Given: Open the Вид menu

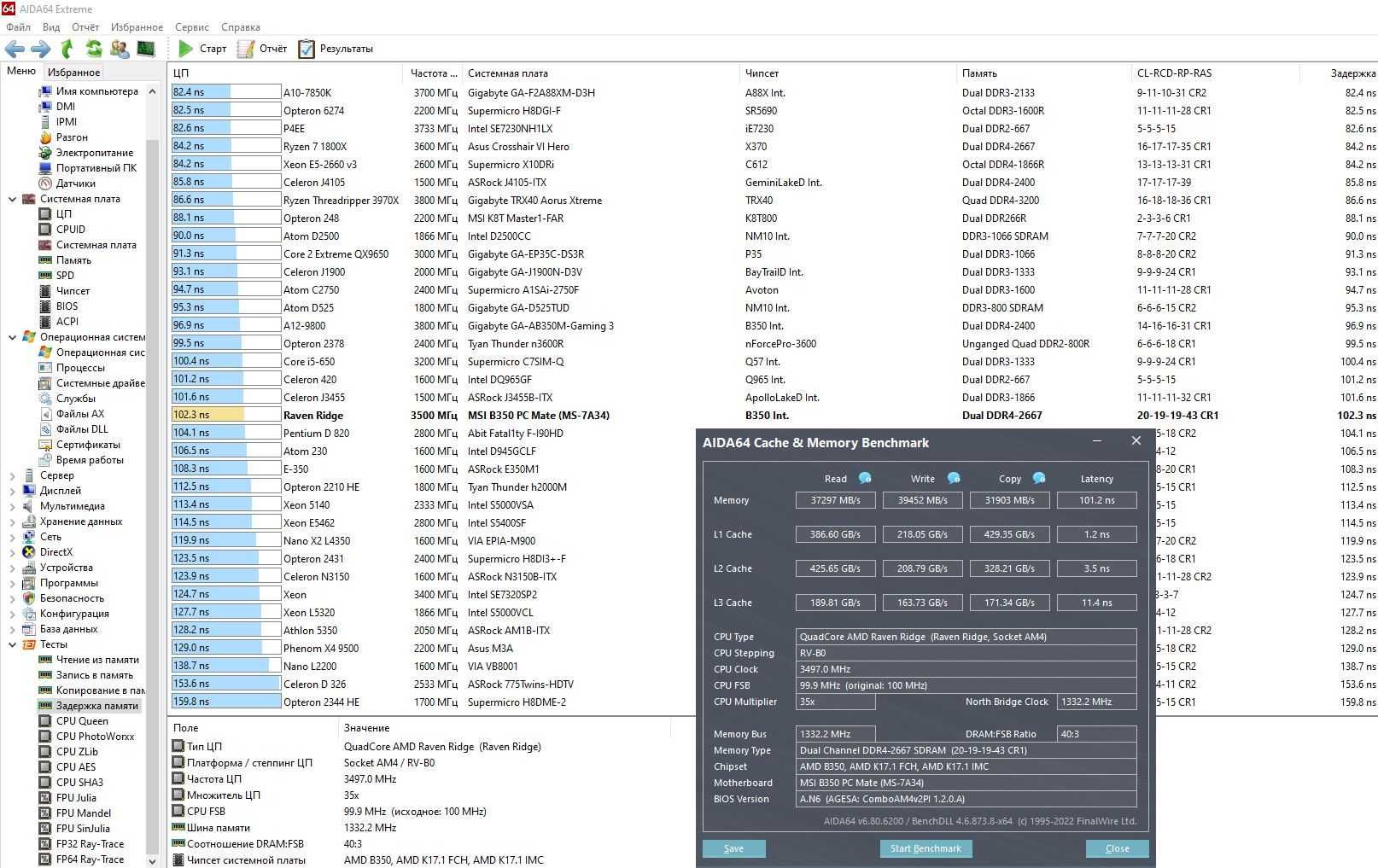Looking at the screenshot, I should pyautogui.click(x=51, y=27).
